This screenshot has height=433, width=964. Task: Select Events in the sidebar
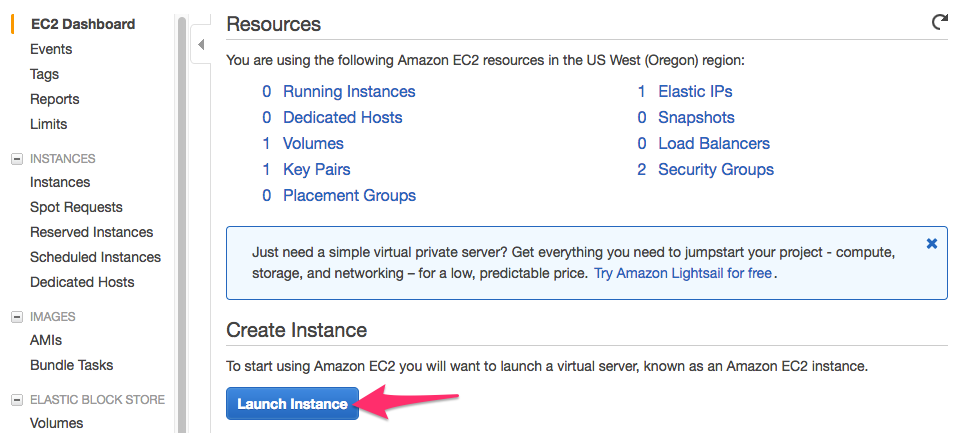[51, 49]
